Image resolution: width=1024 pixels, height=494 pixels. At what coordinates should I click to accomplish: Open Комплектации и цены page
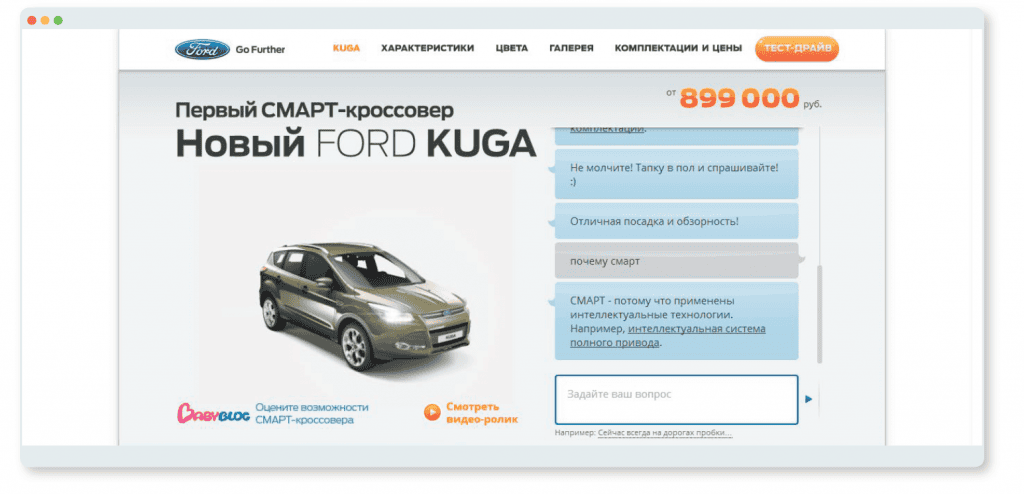point(678,48)
